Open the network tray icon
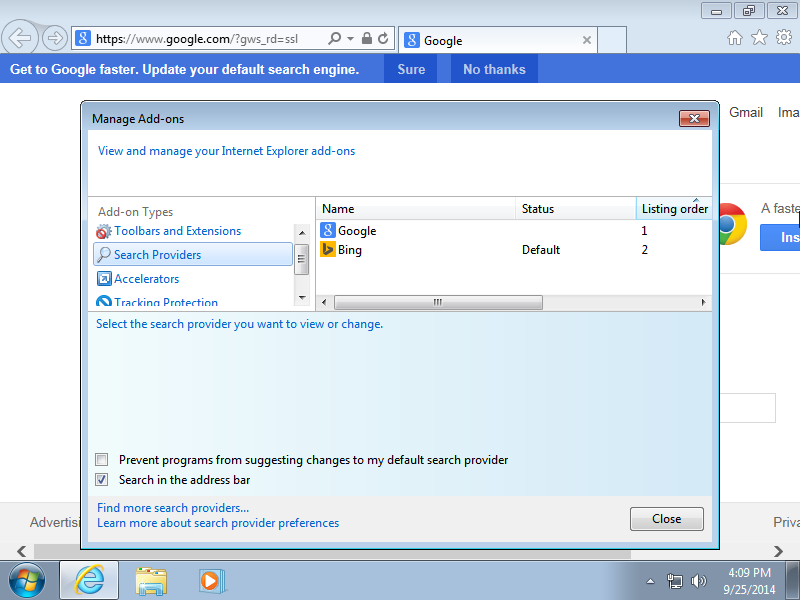Viewport: 800px width, 600px height. pos(674,581)
